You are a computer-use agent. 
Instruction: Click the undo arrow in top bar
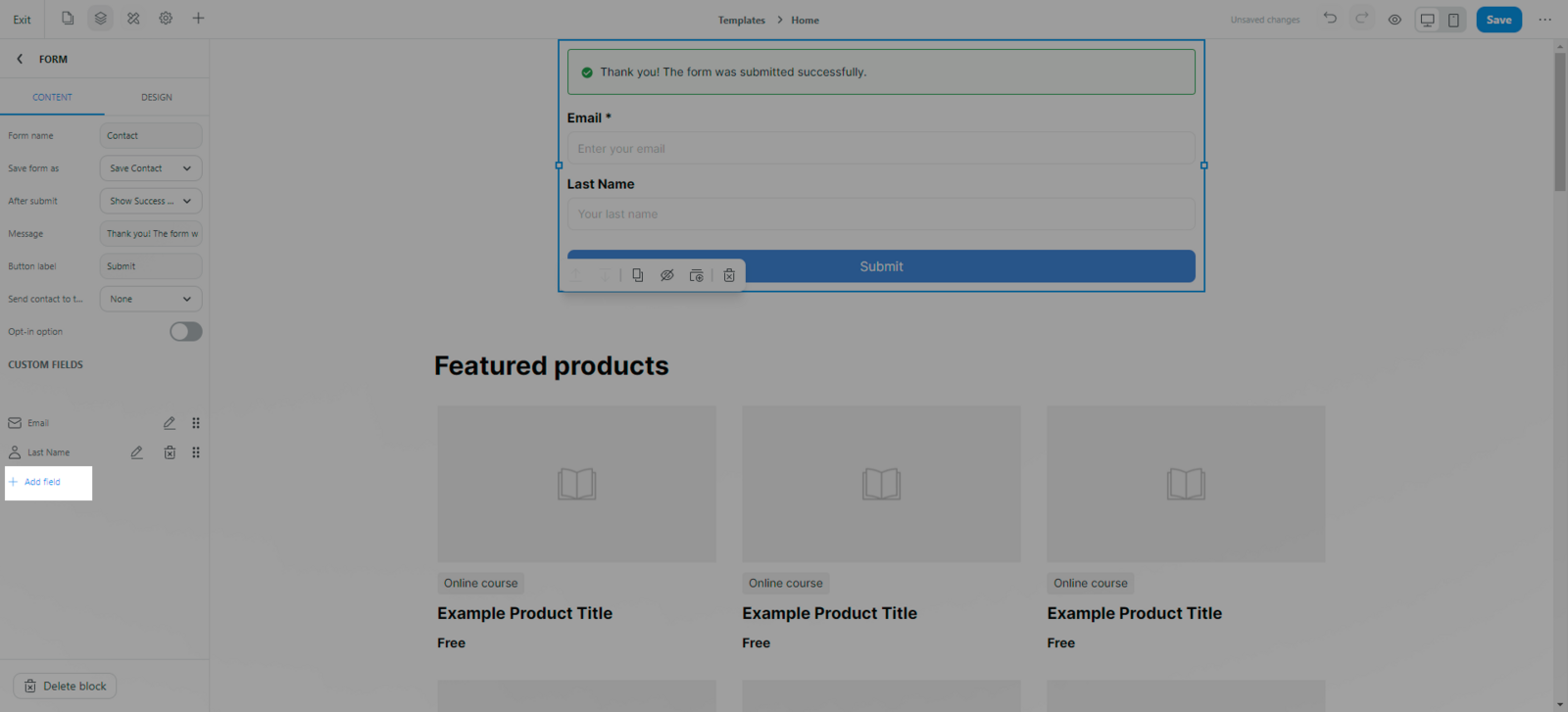[1330, 19]
